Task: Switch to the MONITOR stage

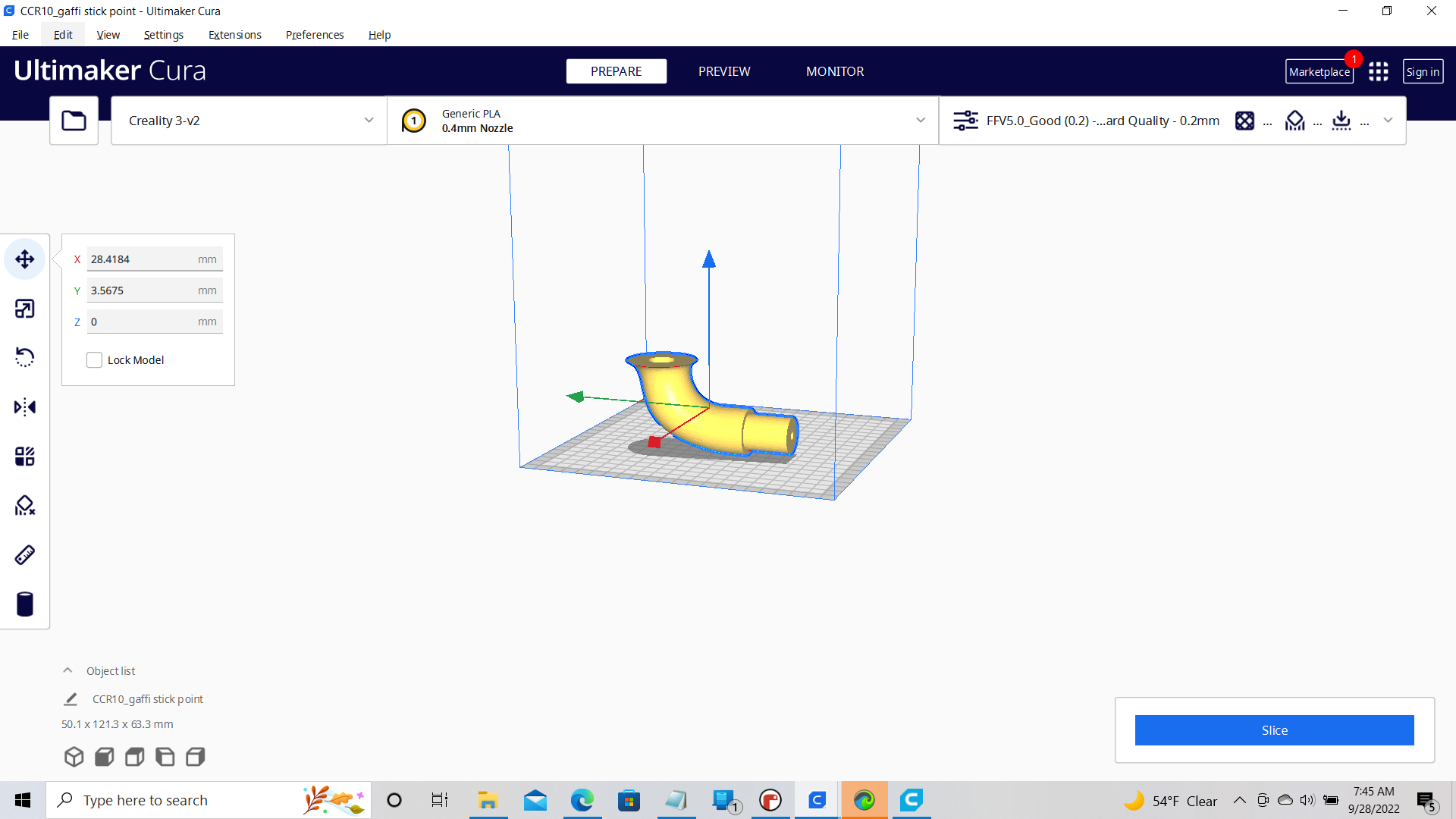Action: click(835, 71)
